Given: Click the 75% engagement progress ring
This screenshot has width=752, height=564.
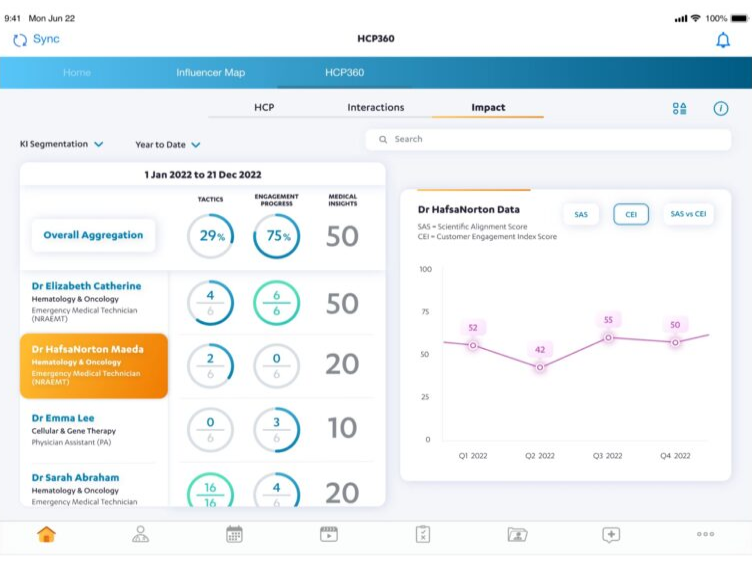Looking at the screenshot, I should pos(276,237).
